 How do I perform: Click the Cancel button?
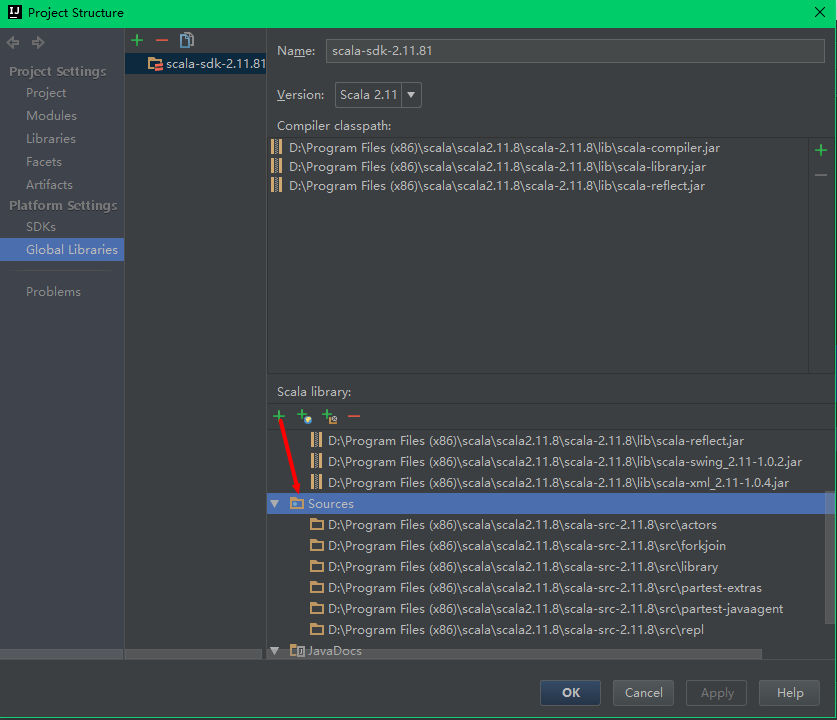point(643,693)
